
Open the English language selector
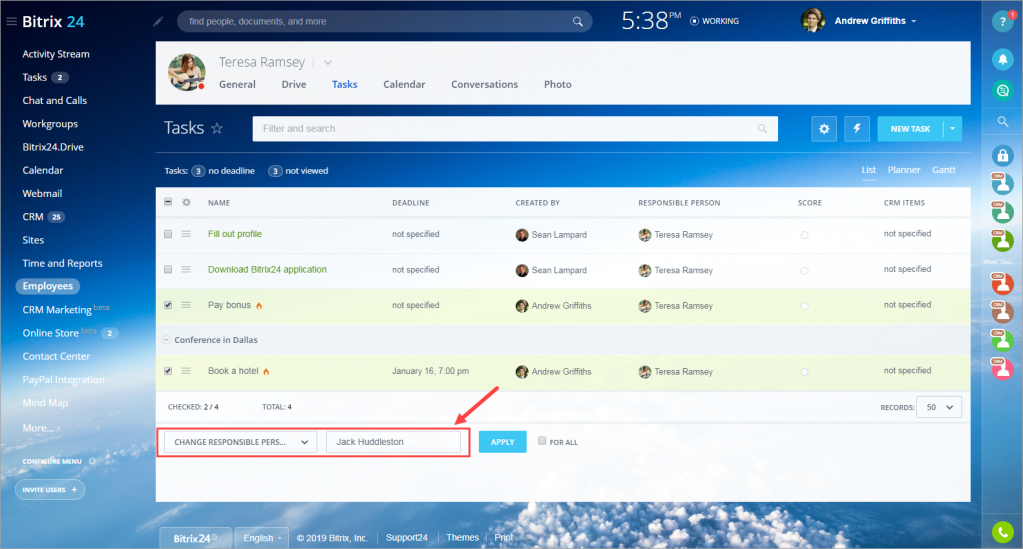point(262,538)
